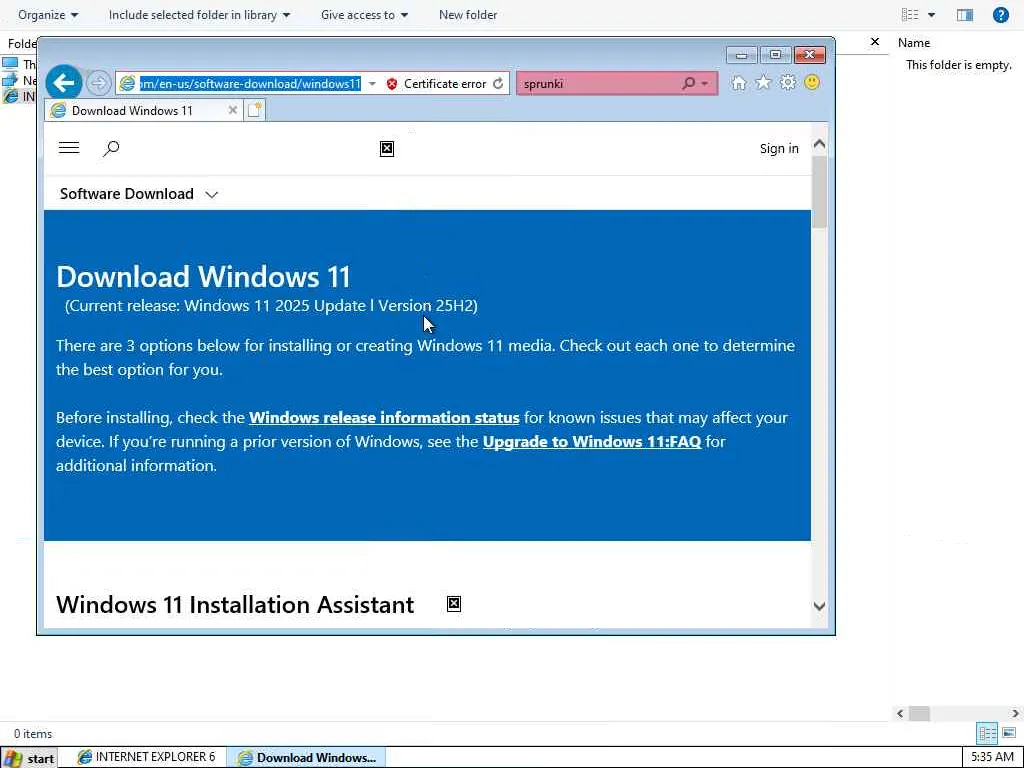Image resolution: width=1024 pixels, height=768 pixels.
Task: Open the address bar dropdown arrow
Action: click(x=372, y=84)
